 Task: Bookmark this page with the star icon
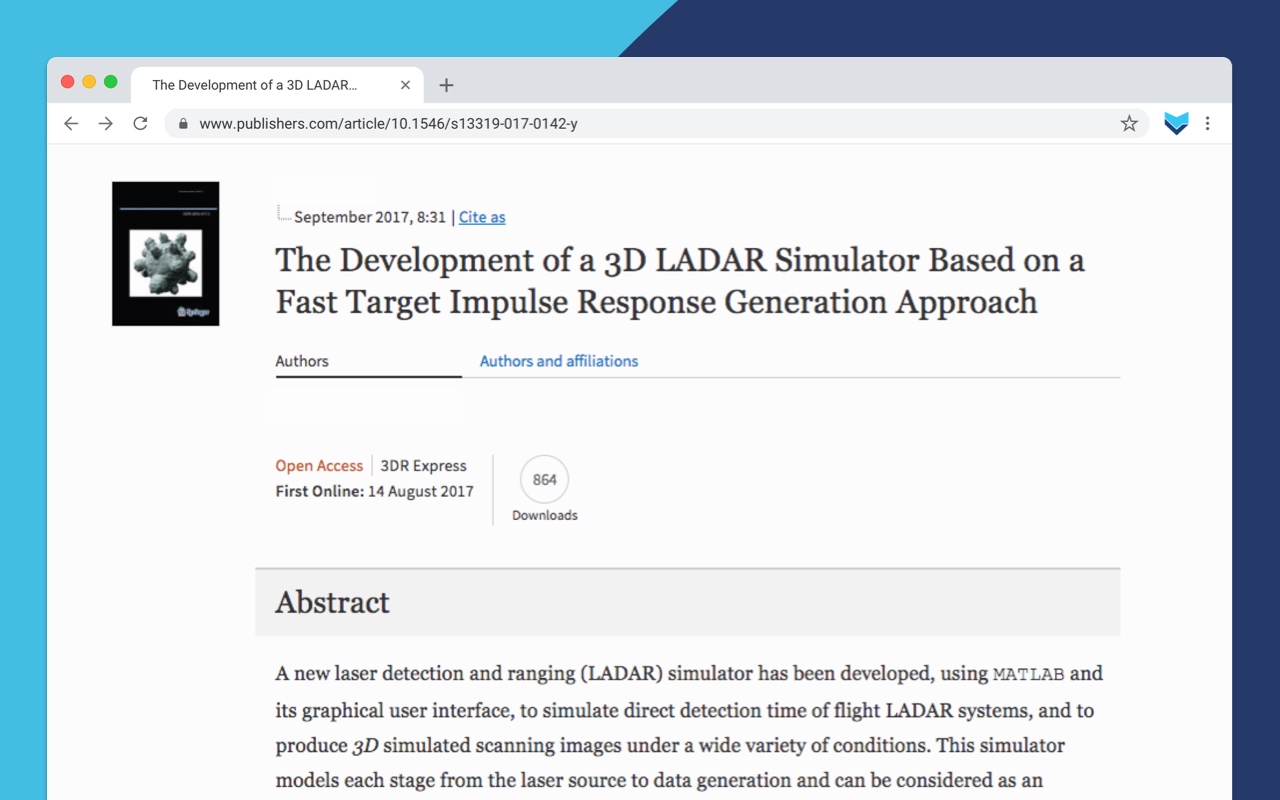pos(1129,124)
